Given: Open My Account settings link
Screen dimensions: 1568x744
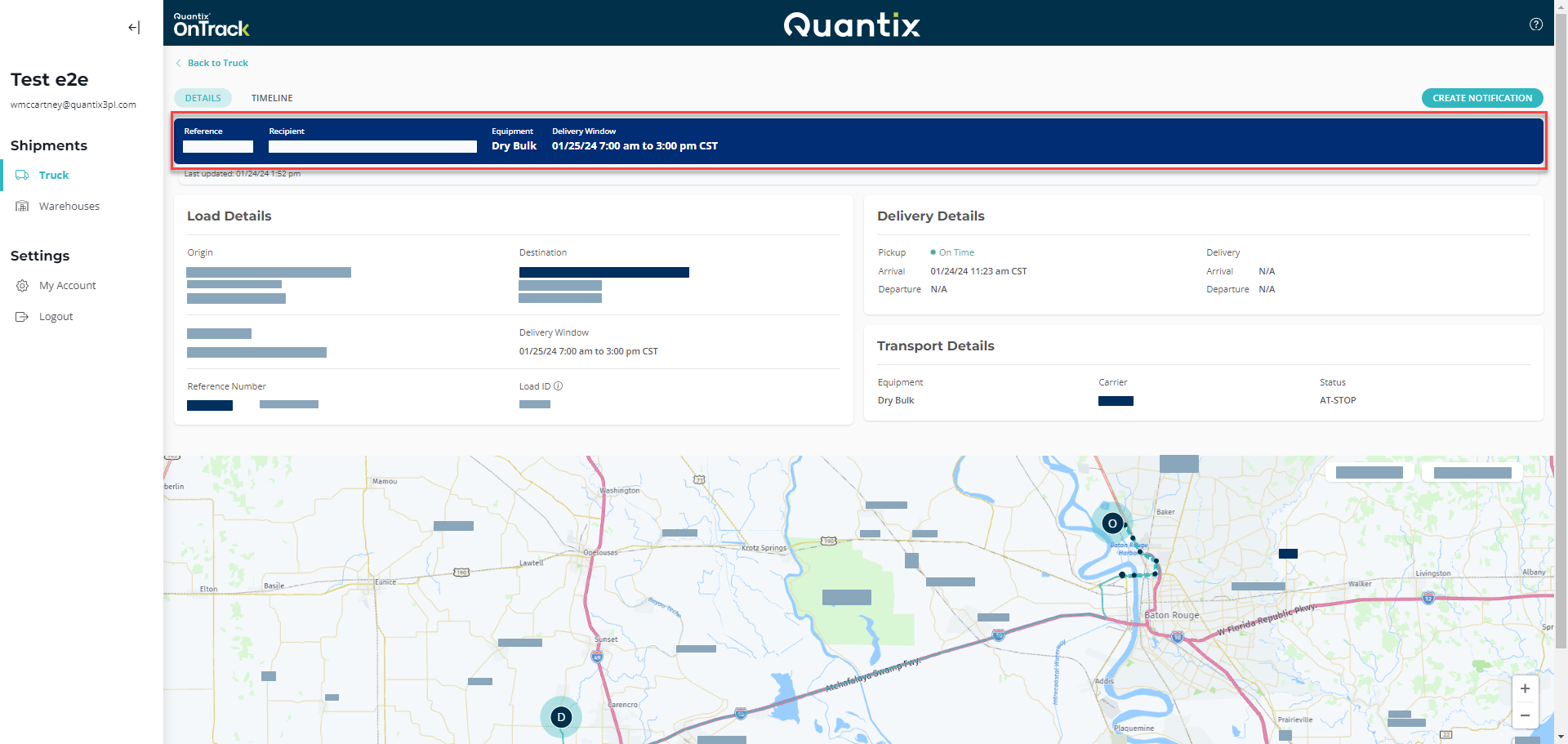Looking at the screenshot, I should click(68, 286).
